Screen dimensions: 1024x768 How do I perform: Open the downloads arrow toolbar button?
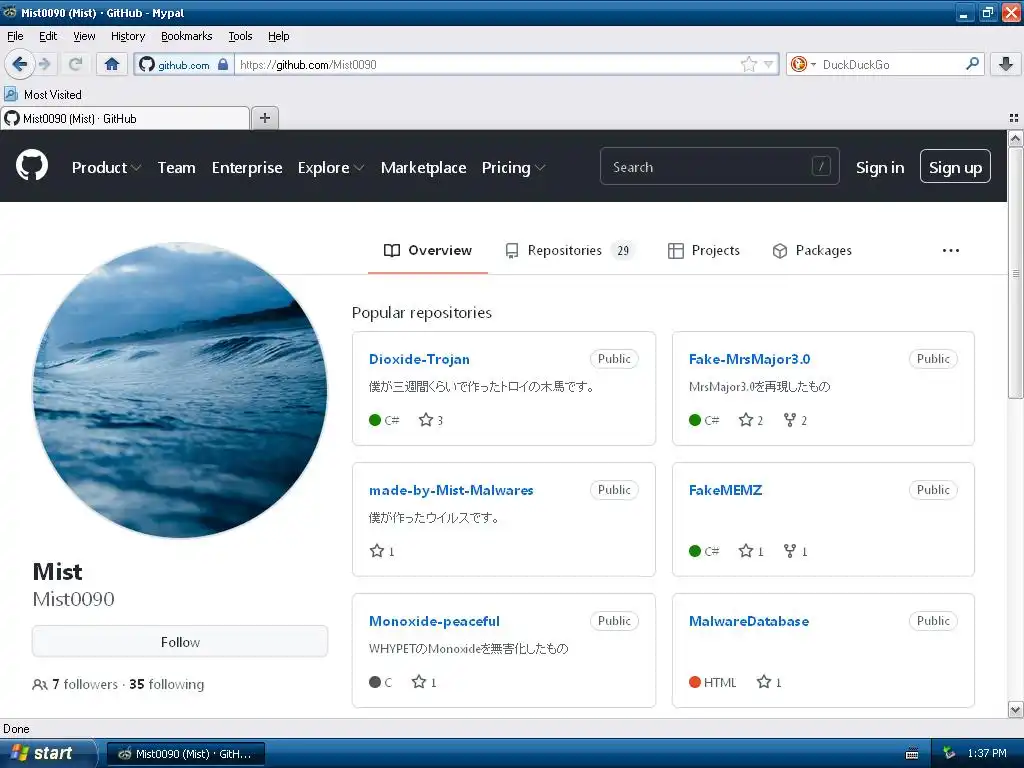[1006, 64]
